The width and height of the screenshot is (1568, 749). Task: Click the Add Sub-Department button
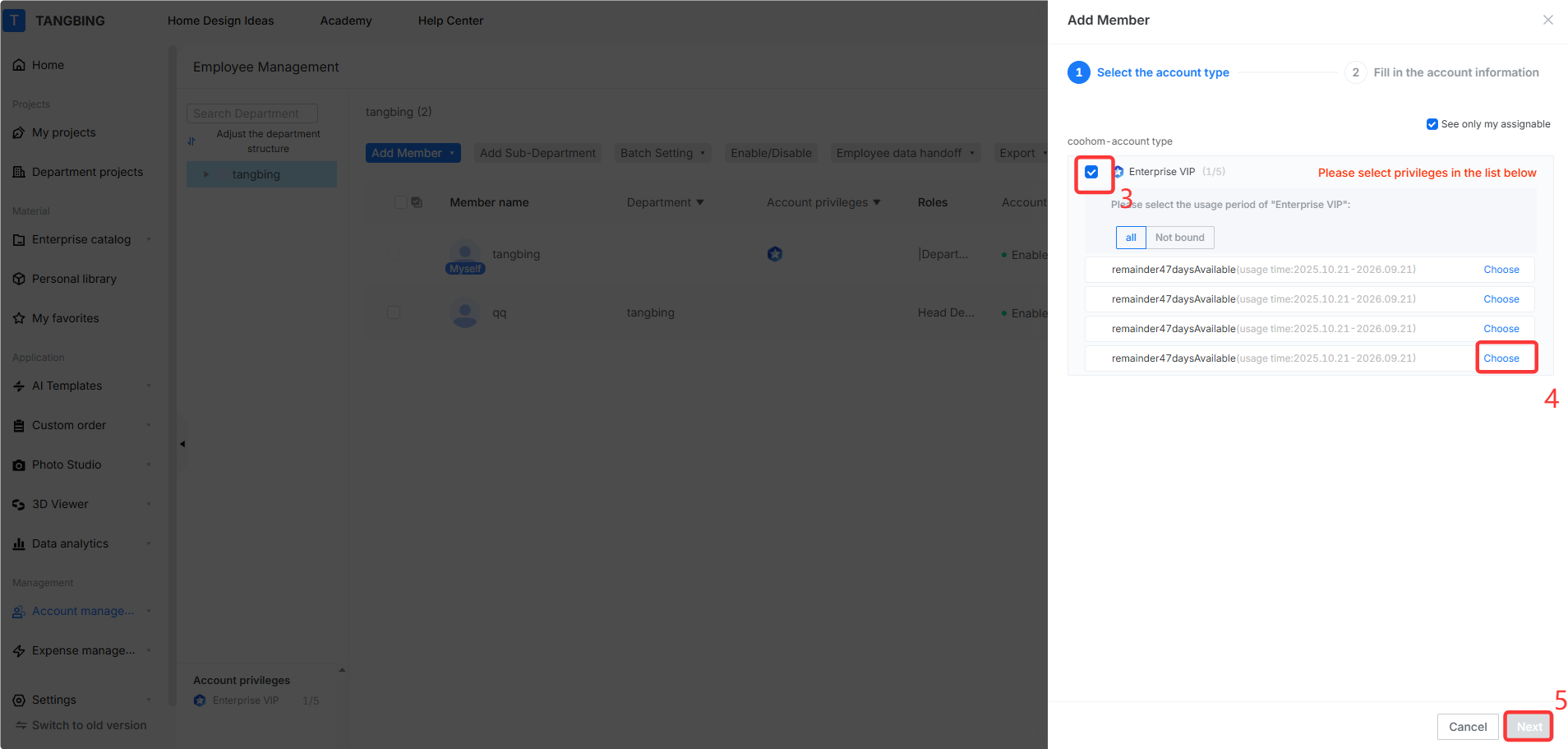tap(537, 153)
